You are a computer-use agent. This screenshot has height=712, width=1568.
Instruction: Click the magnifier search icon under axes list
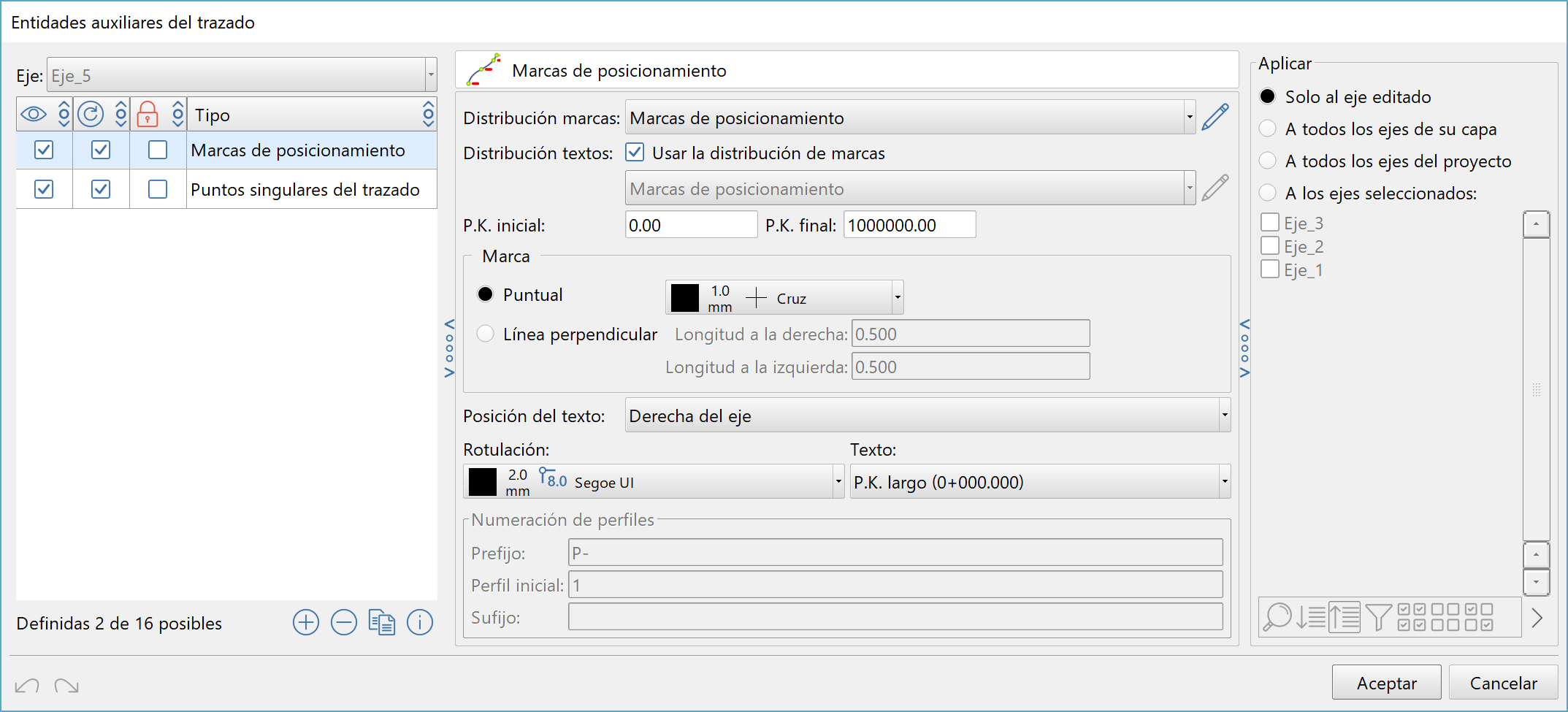tap(1277, 617)
